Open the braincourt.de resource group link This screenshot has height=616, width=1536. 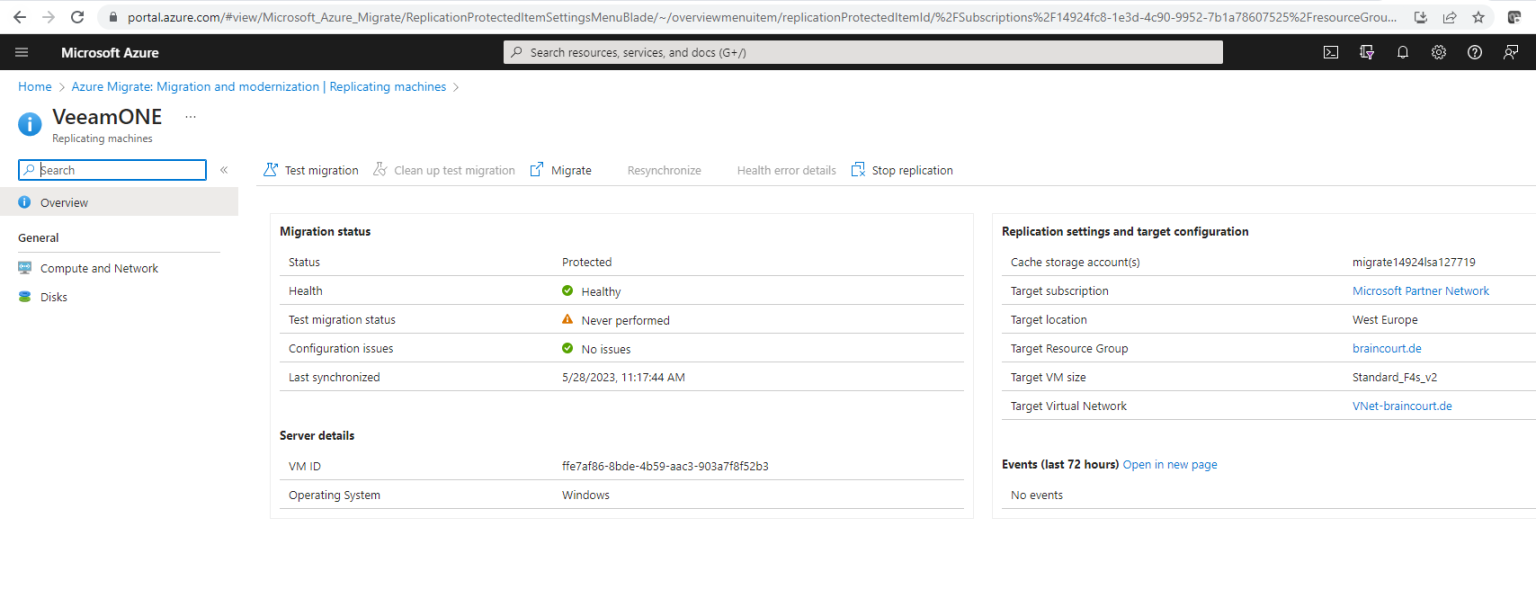tap(1387, 348)
